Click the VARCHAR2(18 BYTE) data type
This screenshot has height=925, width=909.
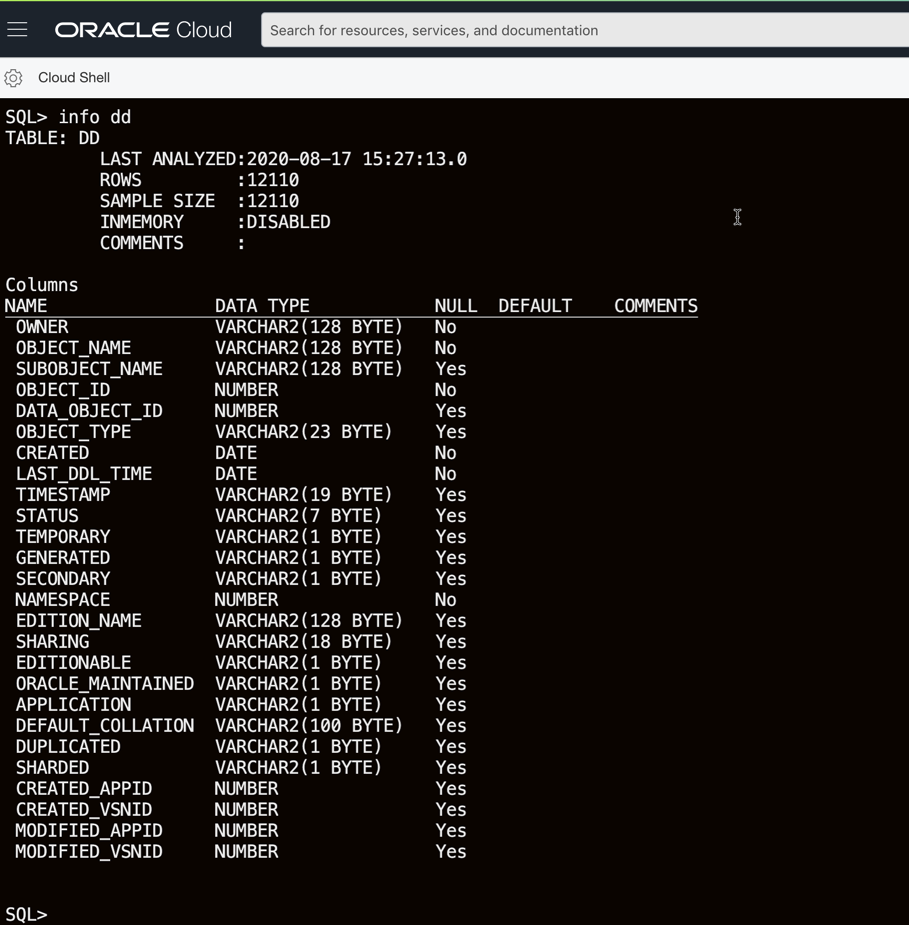303,641
